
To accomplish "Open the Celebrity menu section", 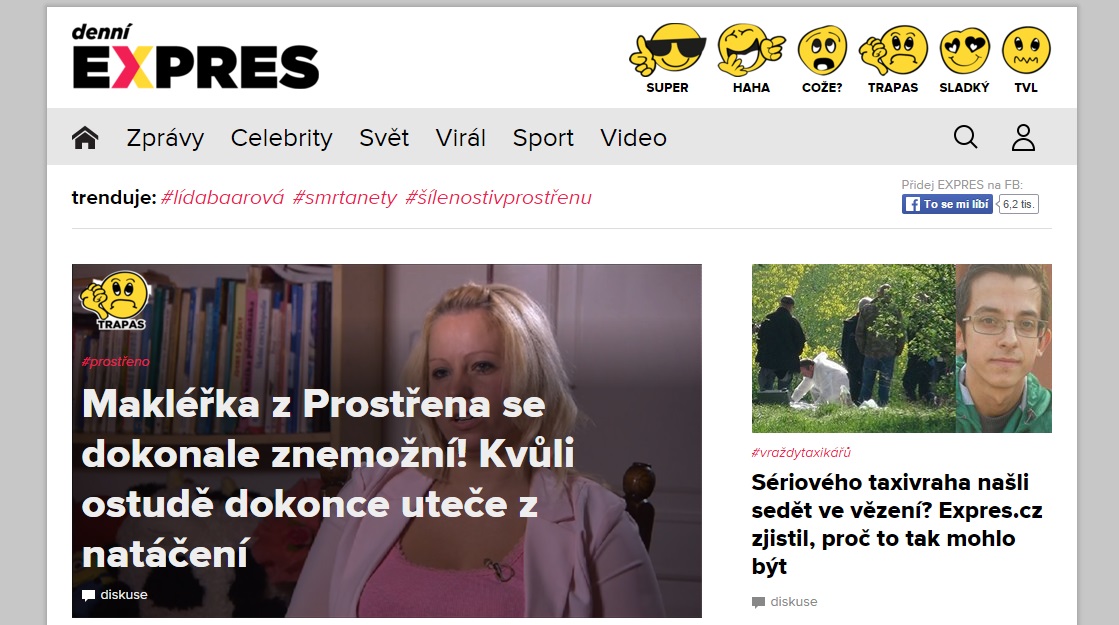I will [x=281, y=138].
